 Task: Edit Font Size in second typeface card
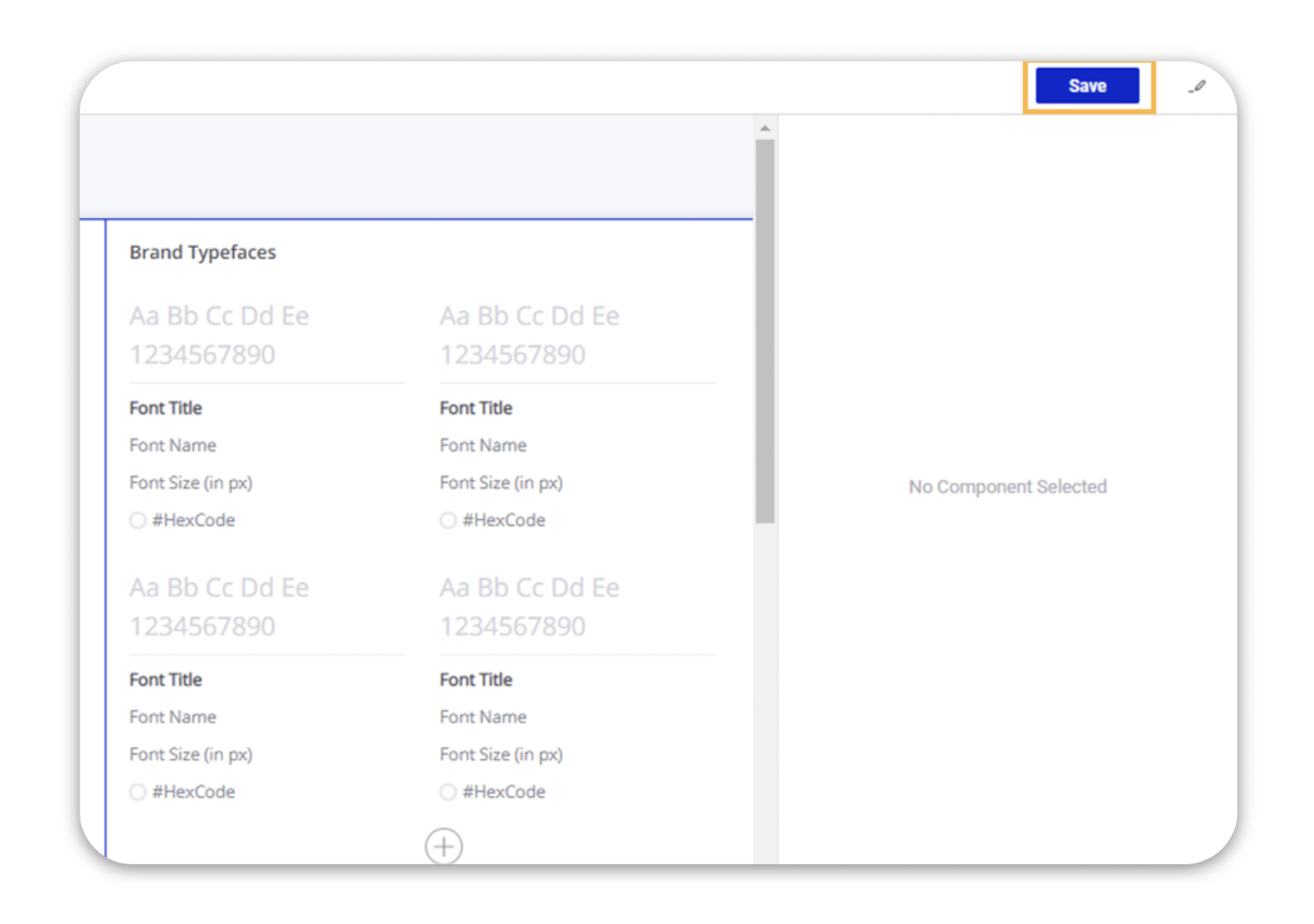tap(501, 483)
